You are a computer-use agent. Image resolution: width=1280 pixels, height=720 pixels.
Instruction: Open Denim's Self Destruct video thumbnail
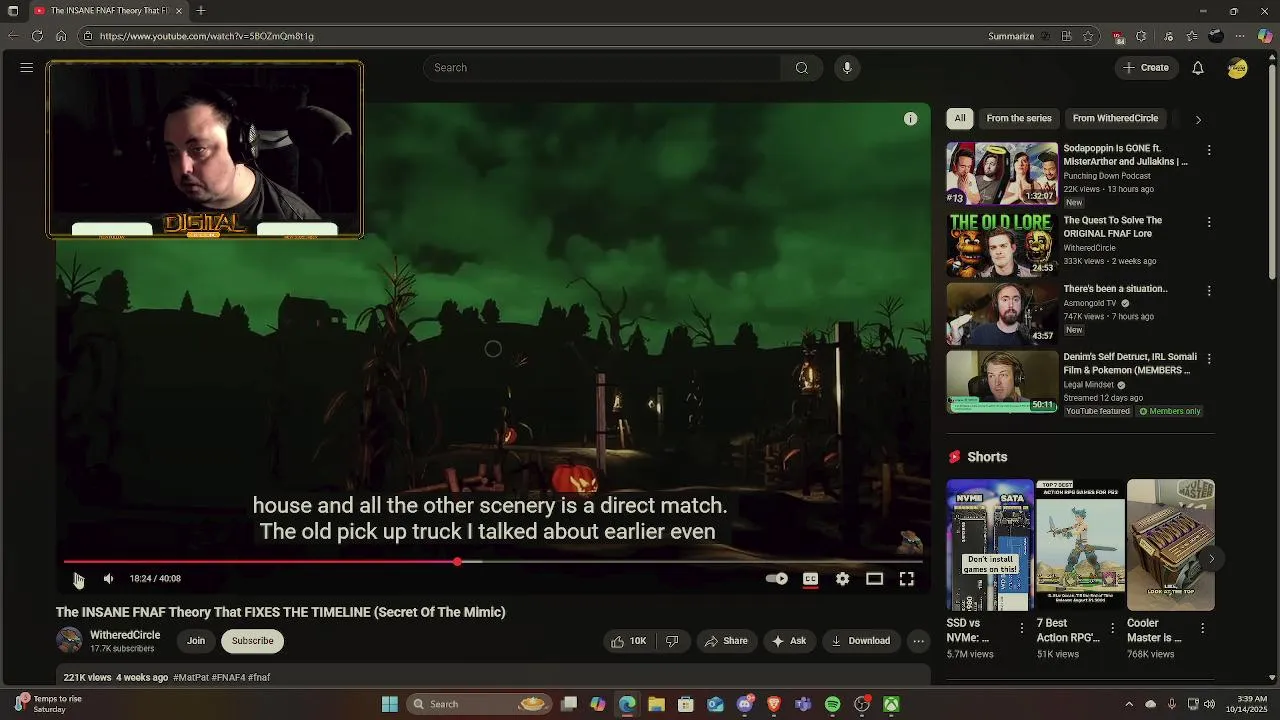[x=1002, y=381]
